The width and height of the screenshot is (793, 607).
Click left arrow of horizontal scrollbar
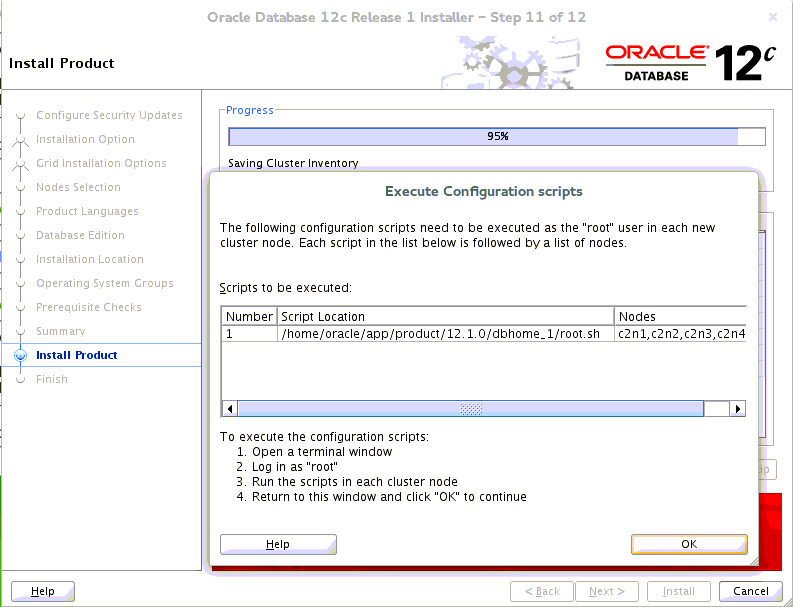click(229, 409)
